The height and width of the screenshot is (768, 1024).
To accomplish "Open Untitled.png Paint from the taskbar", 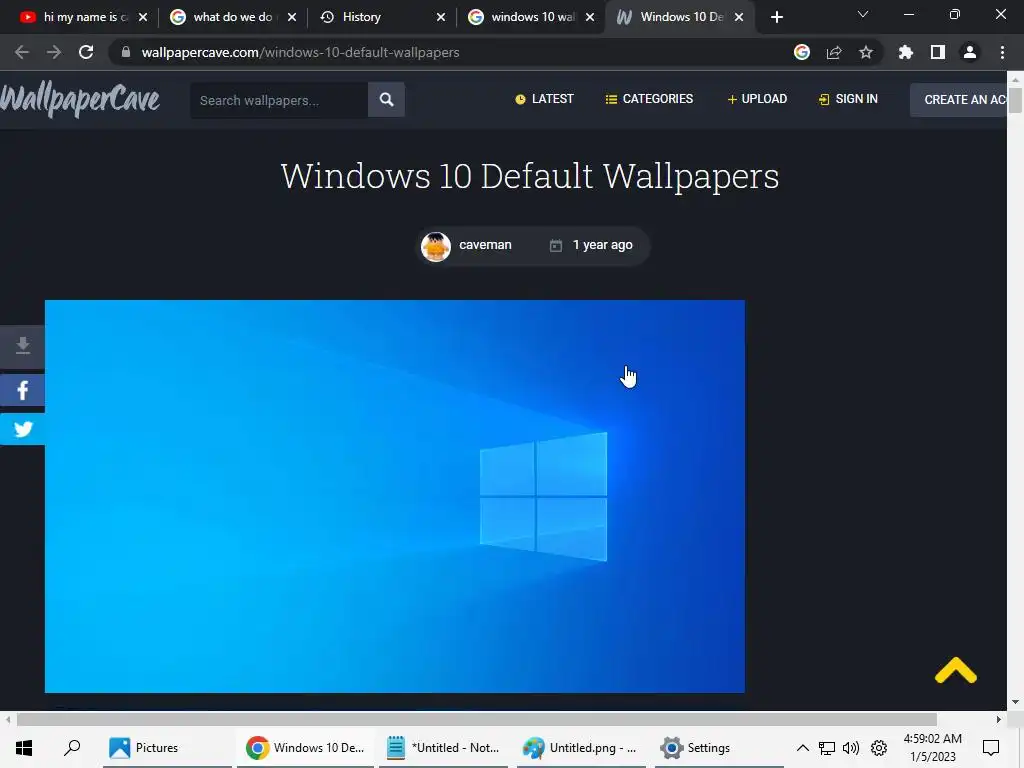I will tap(581, 748).
